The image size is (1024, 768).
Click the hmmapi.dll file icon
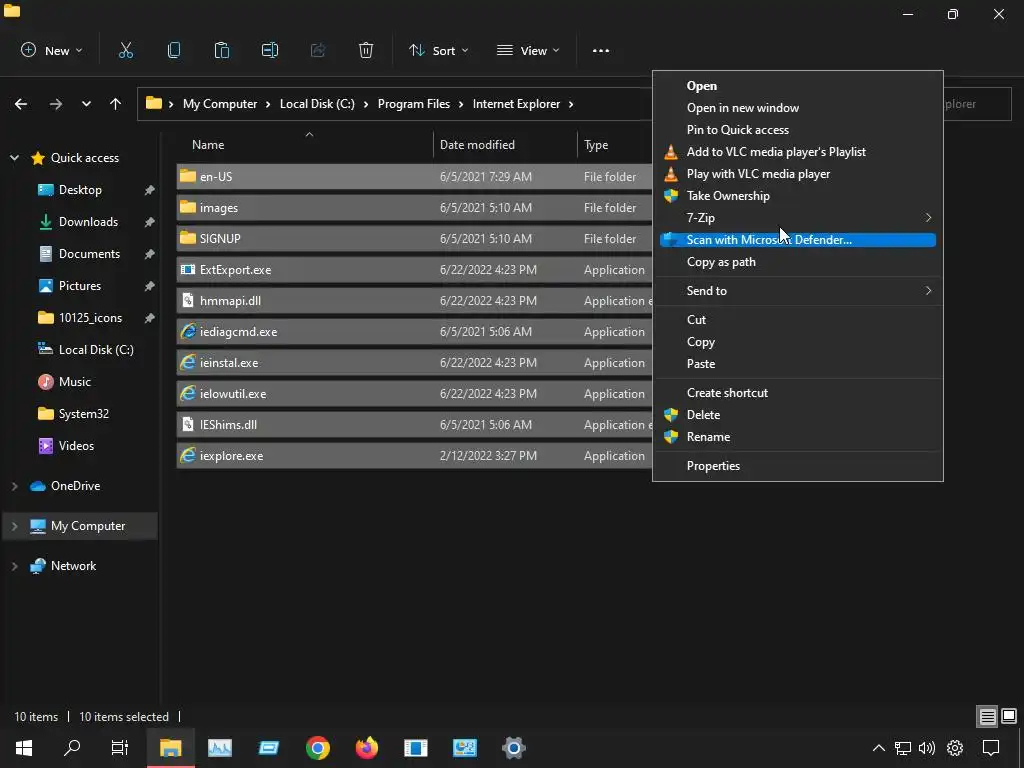tap(188, 300)
